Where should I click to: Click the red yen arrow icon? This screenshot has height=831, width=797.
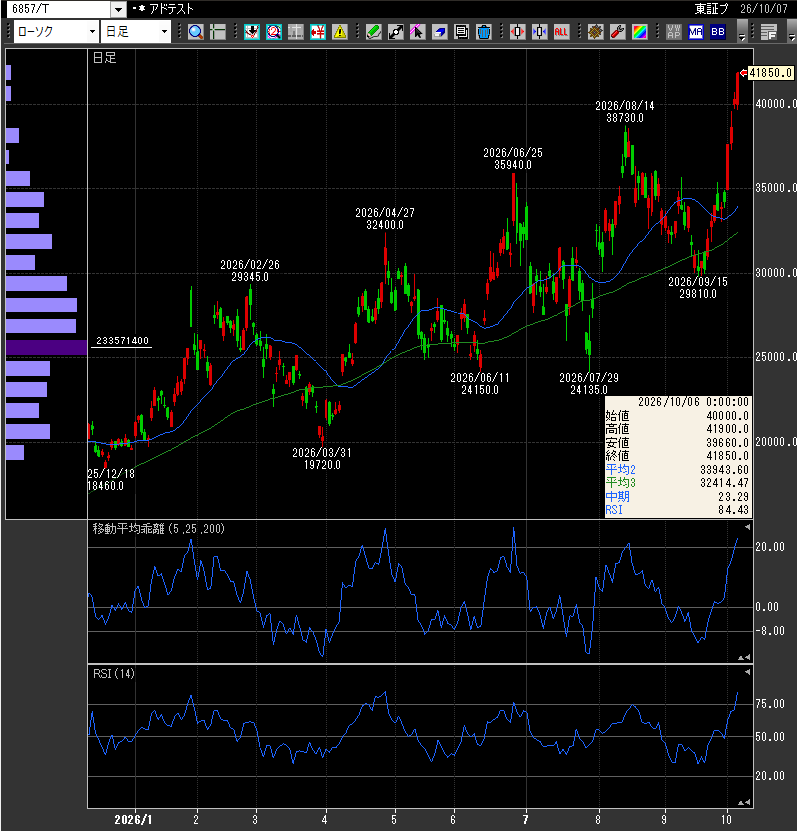318,32
